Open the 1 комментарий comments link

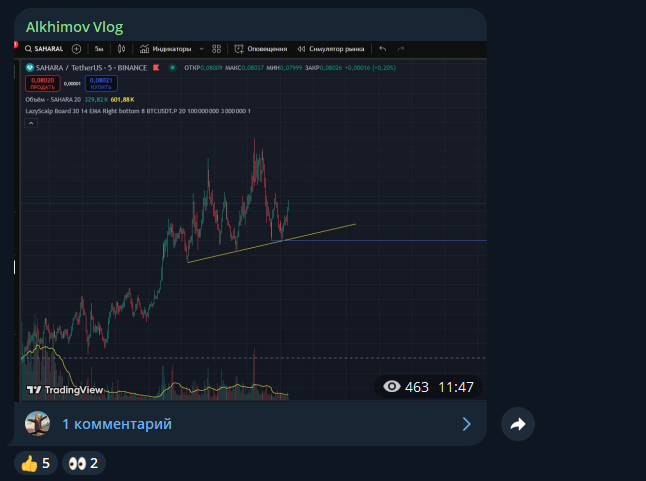(117, 424)
